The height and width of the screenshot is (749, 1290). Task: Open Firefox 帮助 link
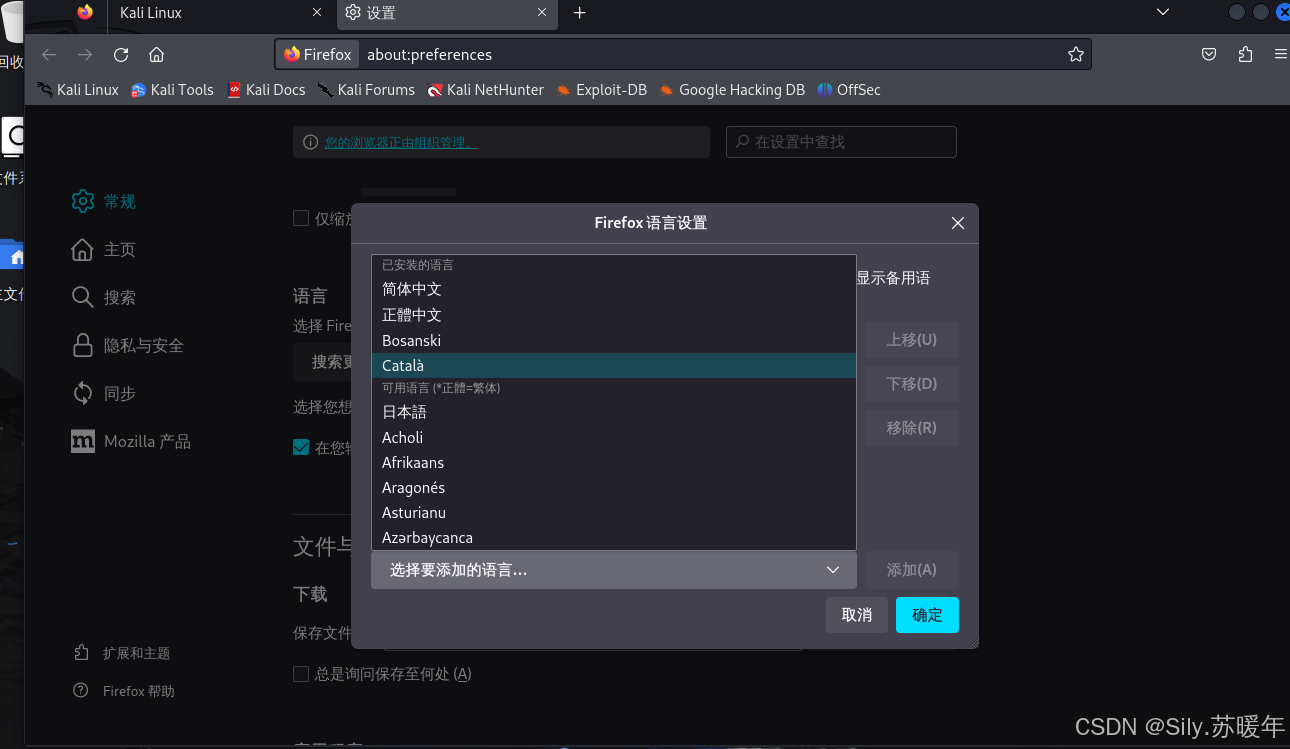click(x=124, y=691)
